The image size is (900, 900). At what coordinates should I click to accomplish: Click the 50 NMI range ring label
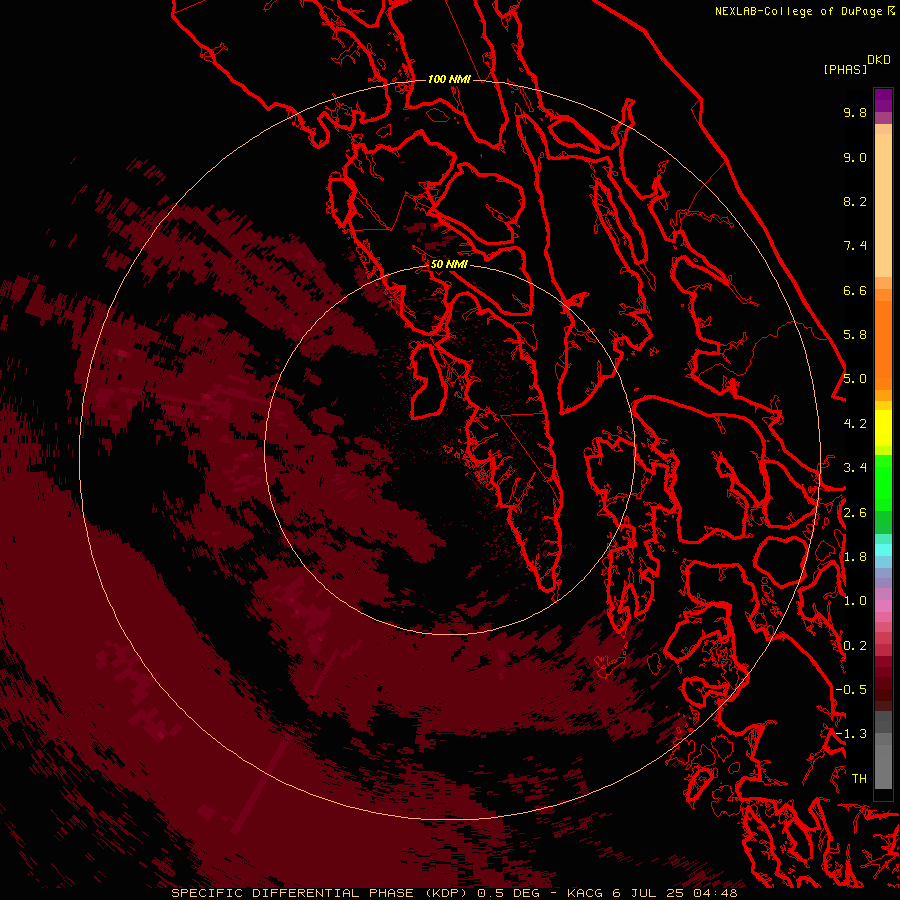pos(449,264)
